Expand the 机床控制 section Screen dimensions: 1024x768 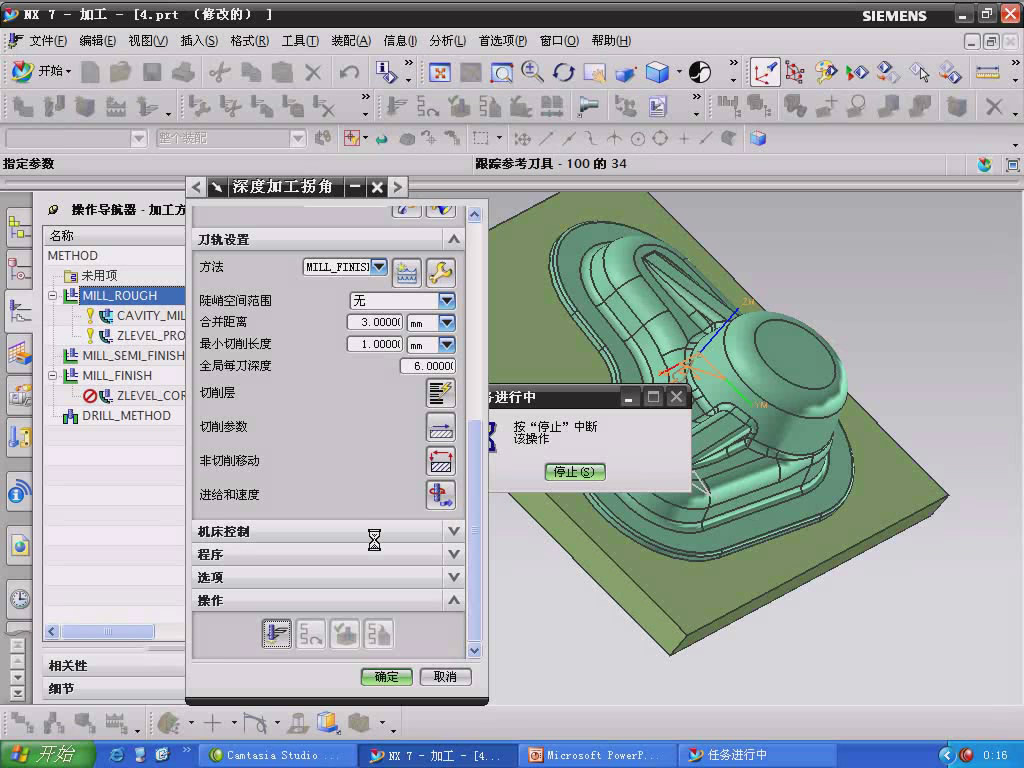(x=454, y=532)
